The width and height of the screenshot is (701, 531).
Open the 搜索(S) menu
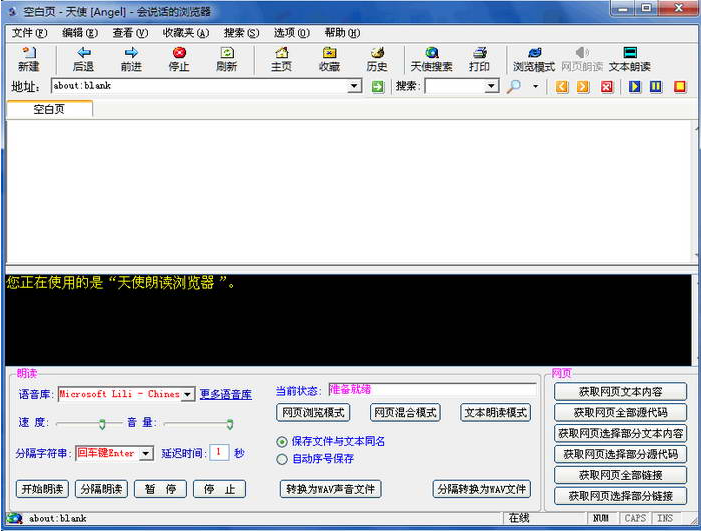241,33
